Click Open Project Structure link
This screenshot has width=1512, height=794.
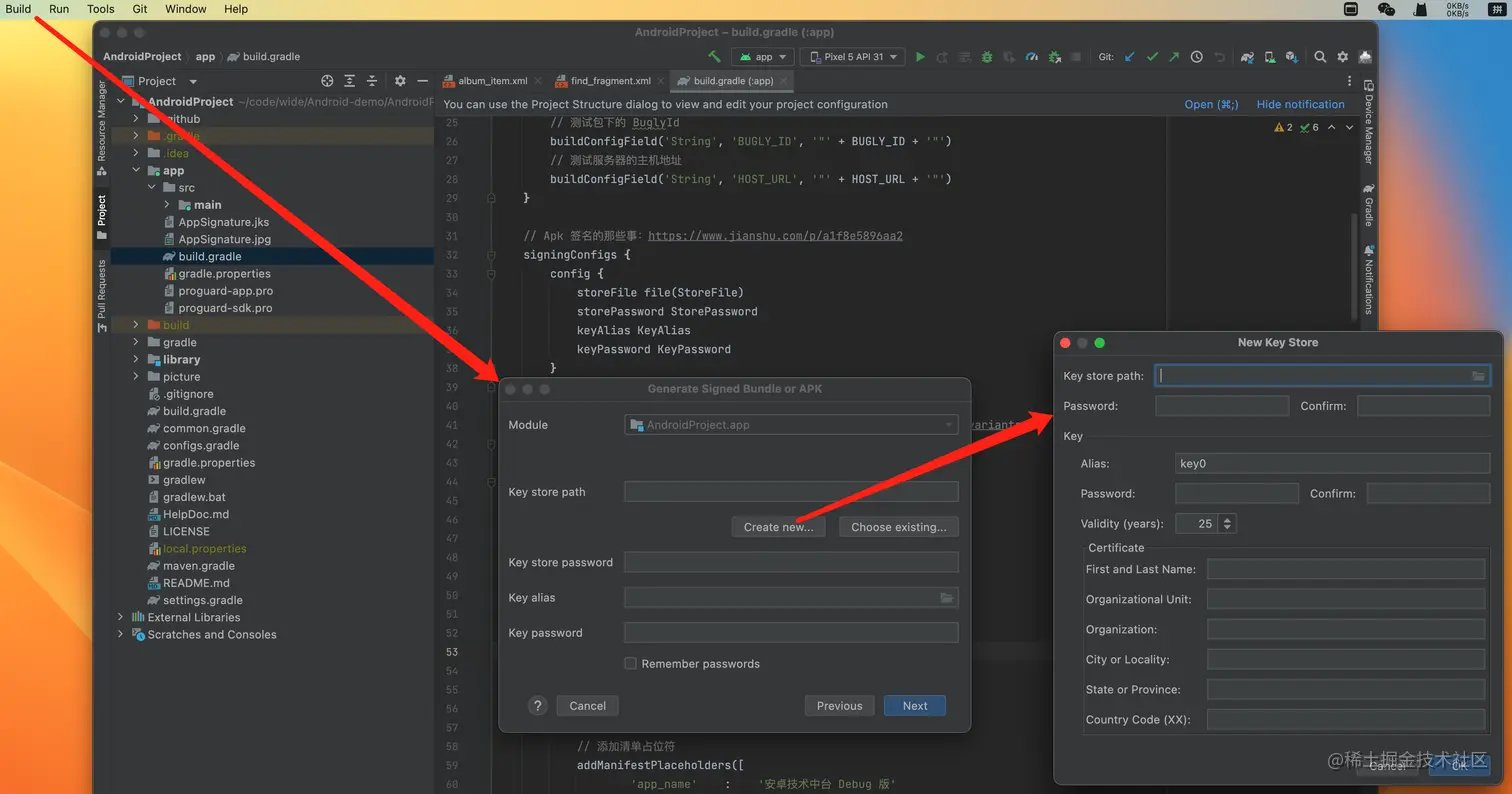(x=1211, y=104)
